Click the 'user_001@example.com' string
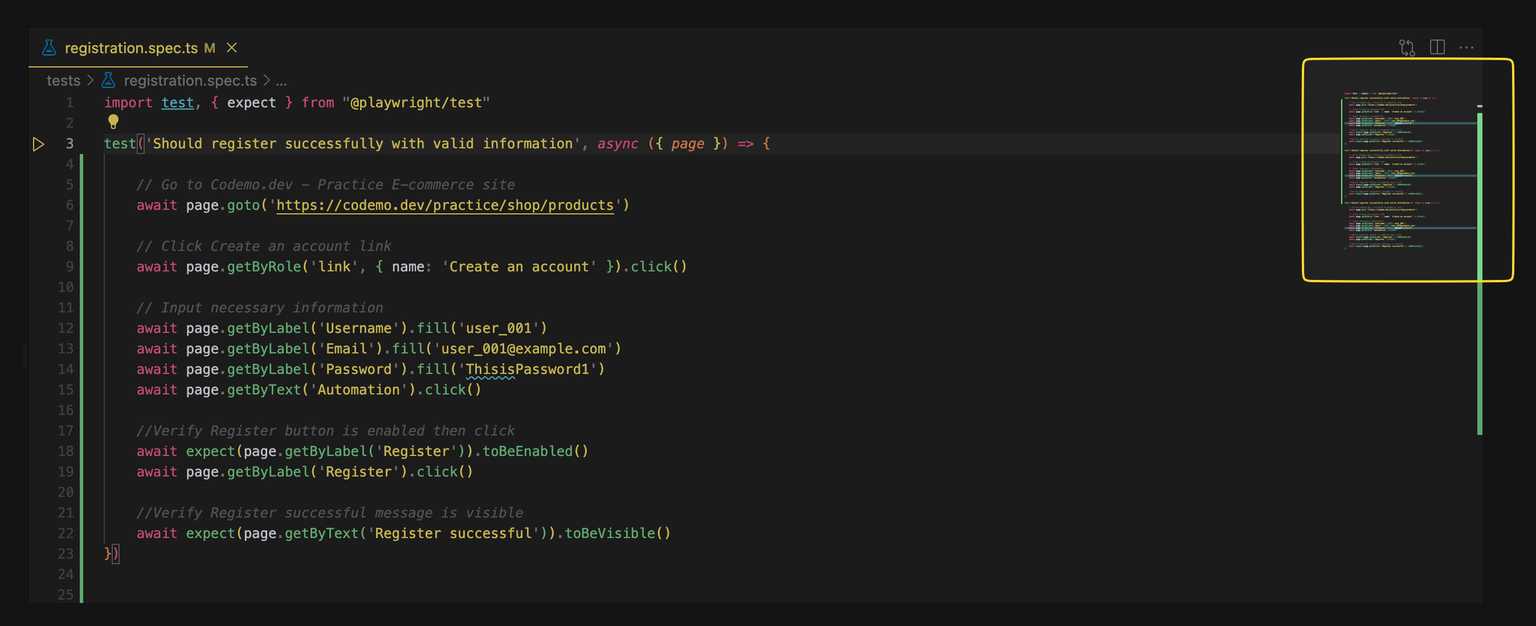 pyautogui.click(x=524, y=349)
